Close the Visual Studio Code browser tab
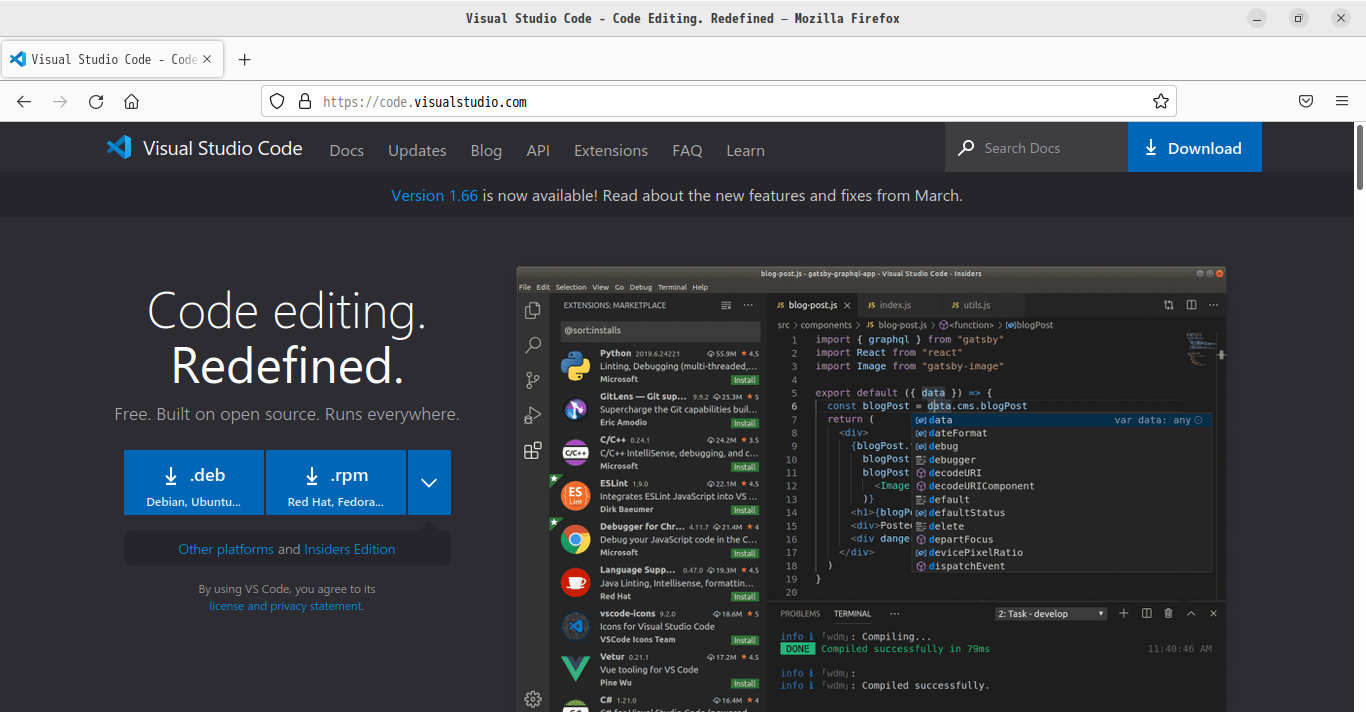1366x712 pixels. pyautogui.click(x=208, y=59)
